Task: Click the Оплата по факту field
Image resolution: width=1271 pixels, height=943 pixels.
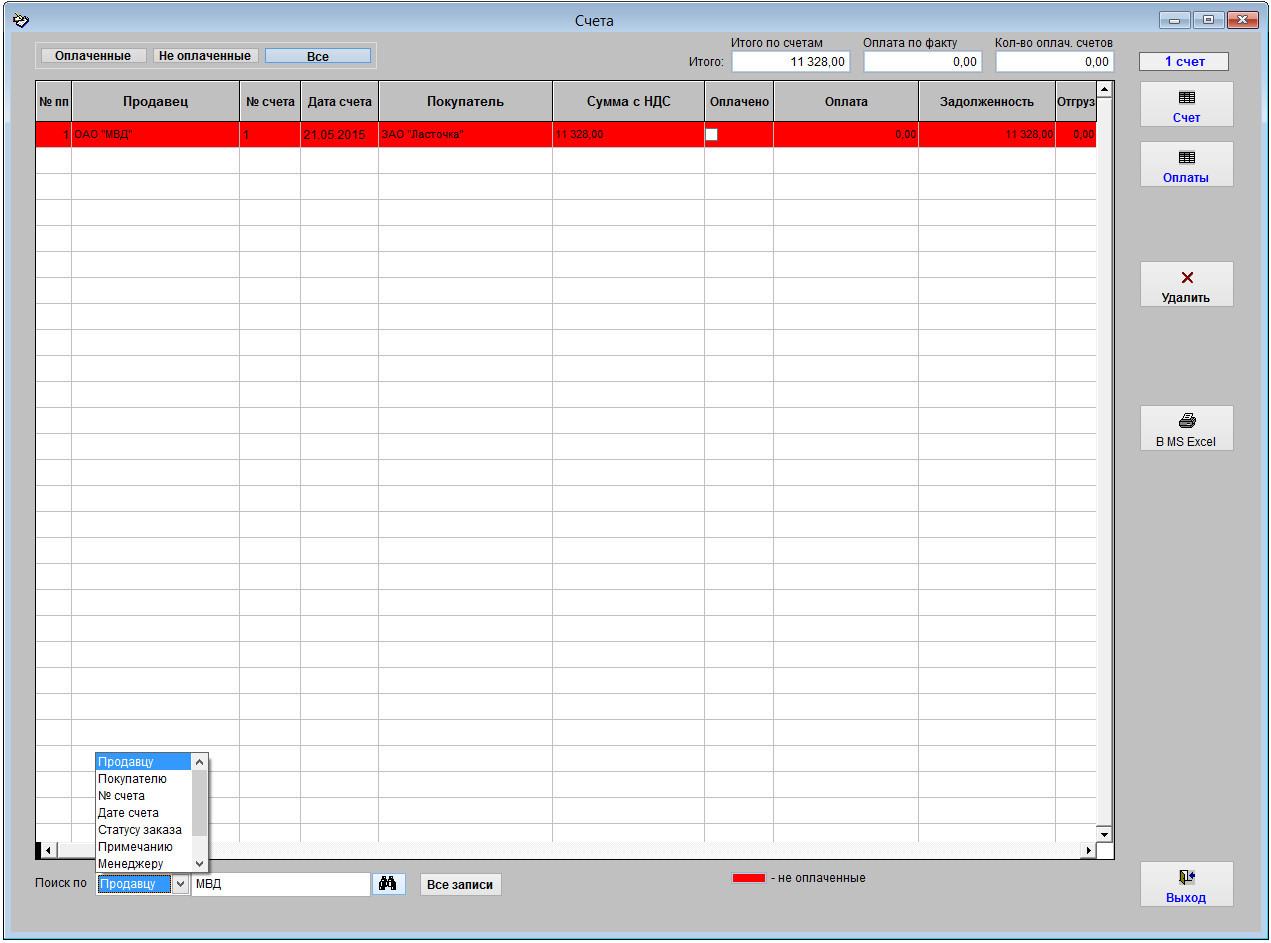Action: pos(923,62)
